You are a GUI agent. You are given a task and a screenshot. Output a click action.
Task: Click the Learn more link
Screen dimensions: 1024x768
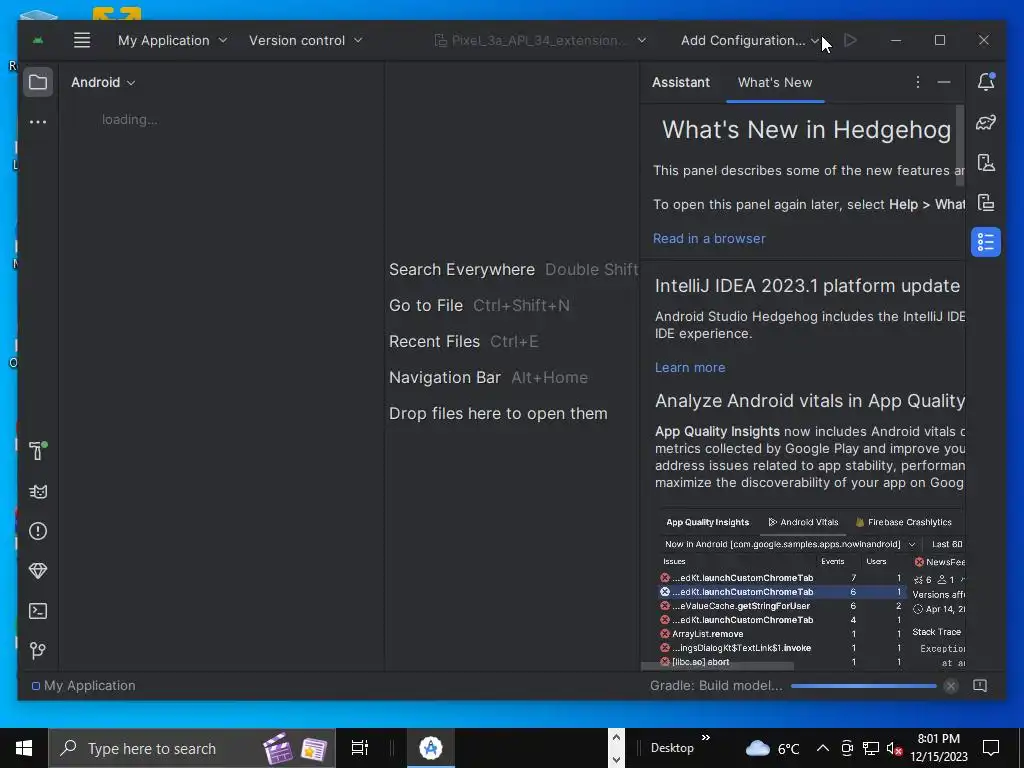coord(690,368)
